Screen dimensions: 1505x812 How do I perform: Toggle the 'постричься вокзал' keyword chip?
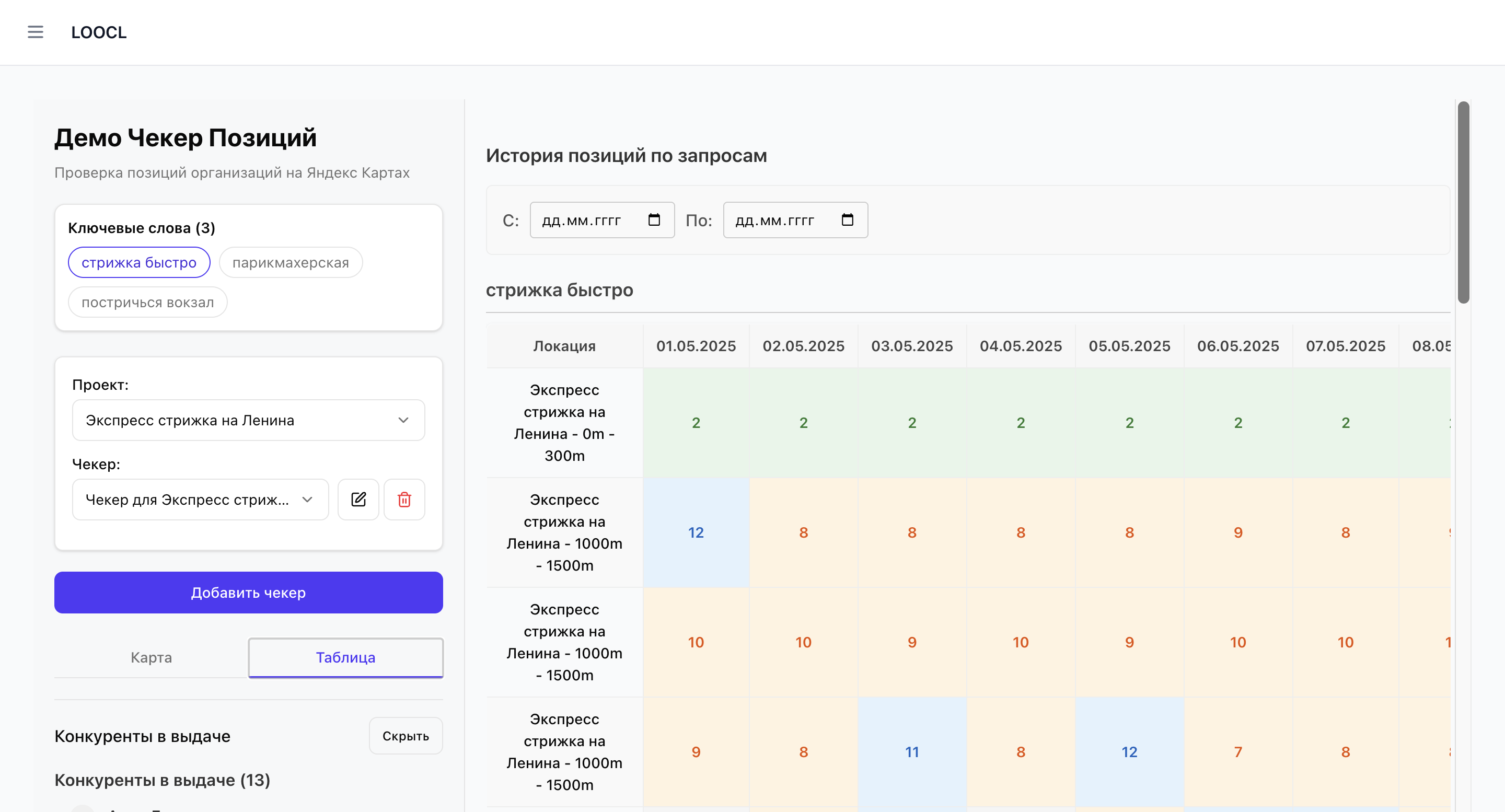point(147,301)
